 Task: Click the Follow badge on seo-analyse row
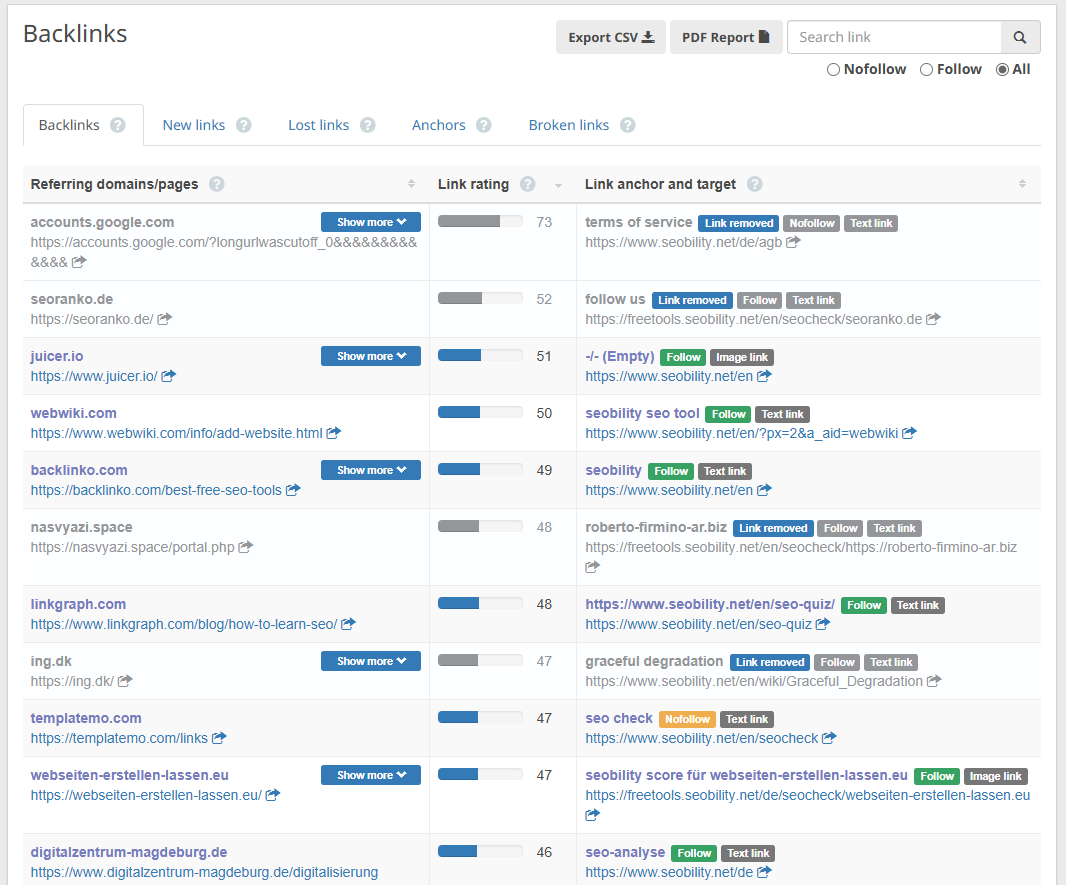(693, 853)
